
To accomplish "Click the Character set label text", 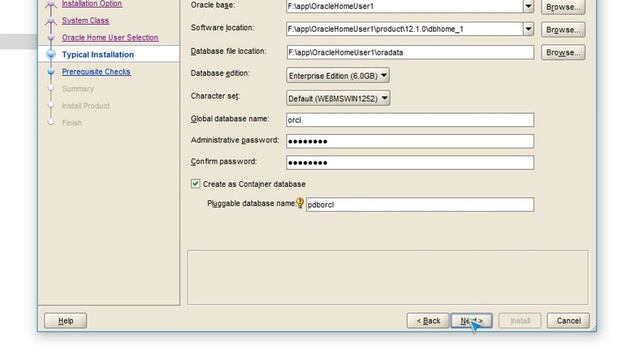I will (x=215, y=96).
